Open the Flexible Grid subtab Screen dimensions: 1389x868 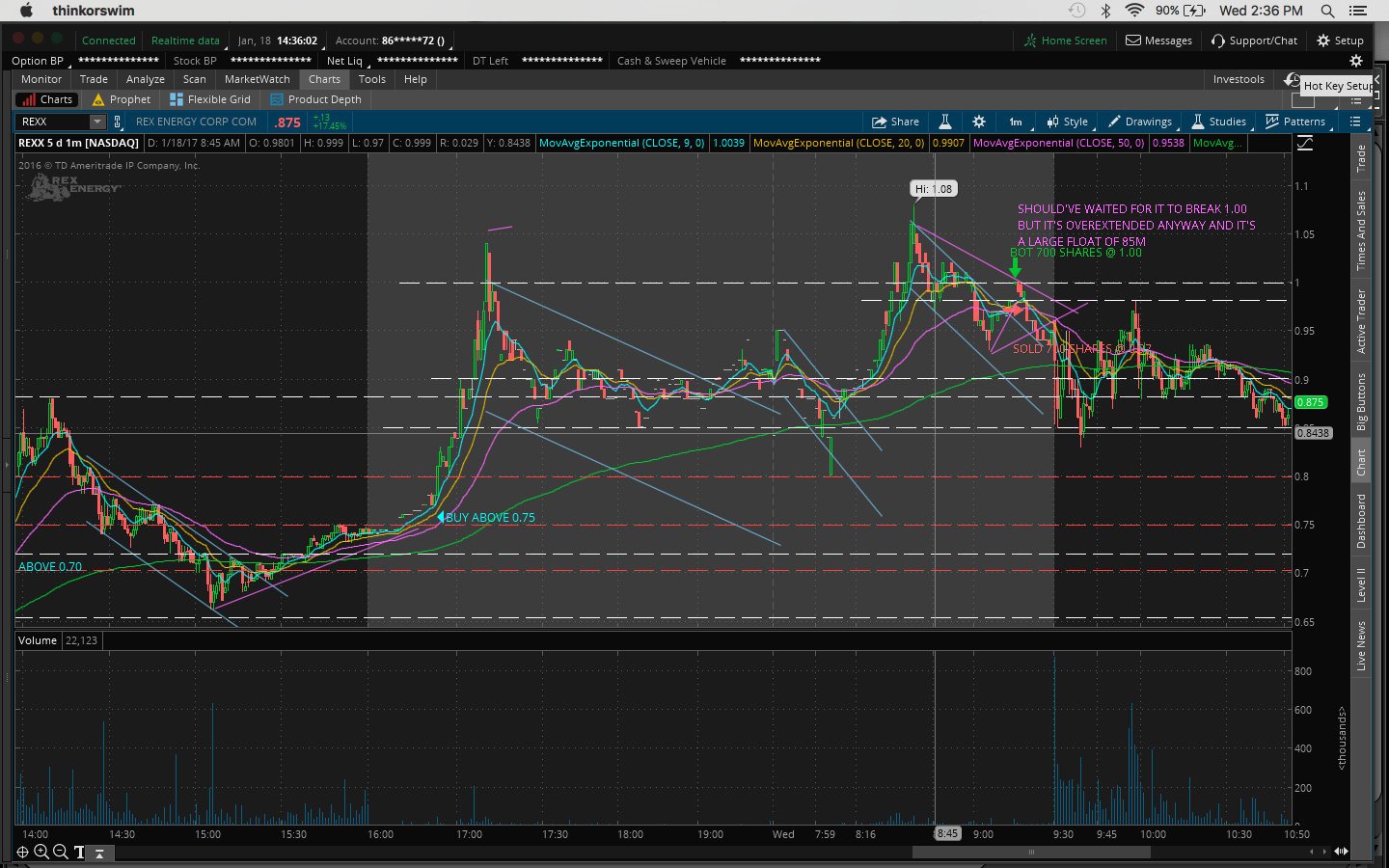point(210,99)
